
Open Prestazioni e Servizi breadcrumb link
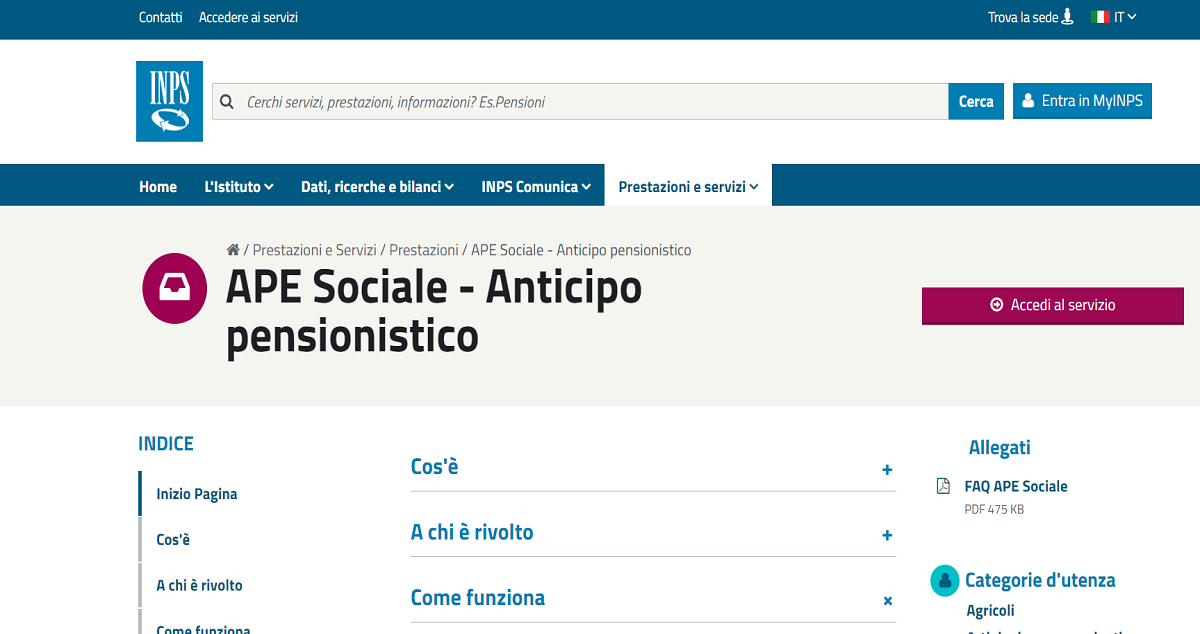[315, 250]
